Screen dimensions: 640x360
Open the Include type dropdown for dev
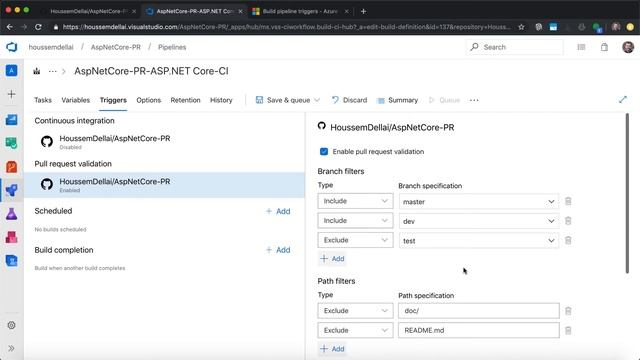[x=355, y=221]
